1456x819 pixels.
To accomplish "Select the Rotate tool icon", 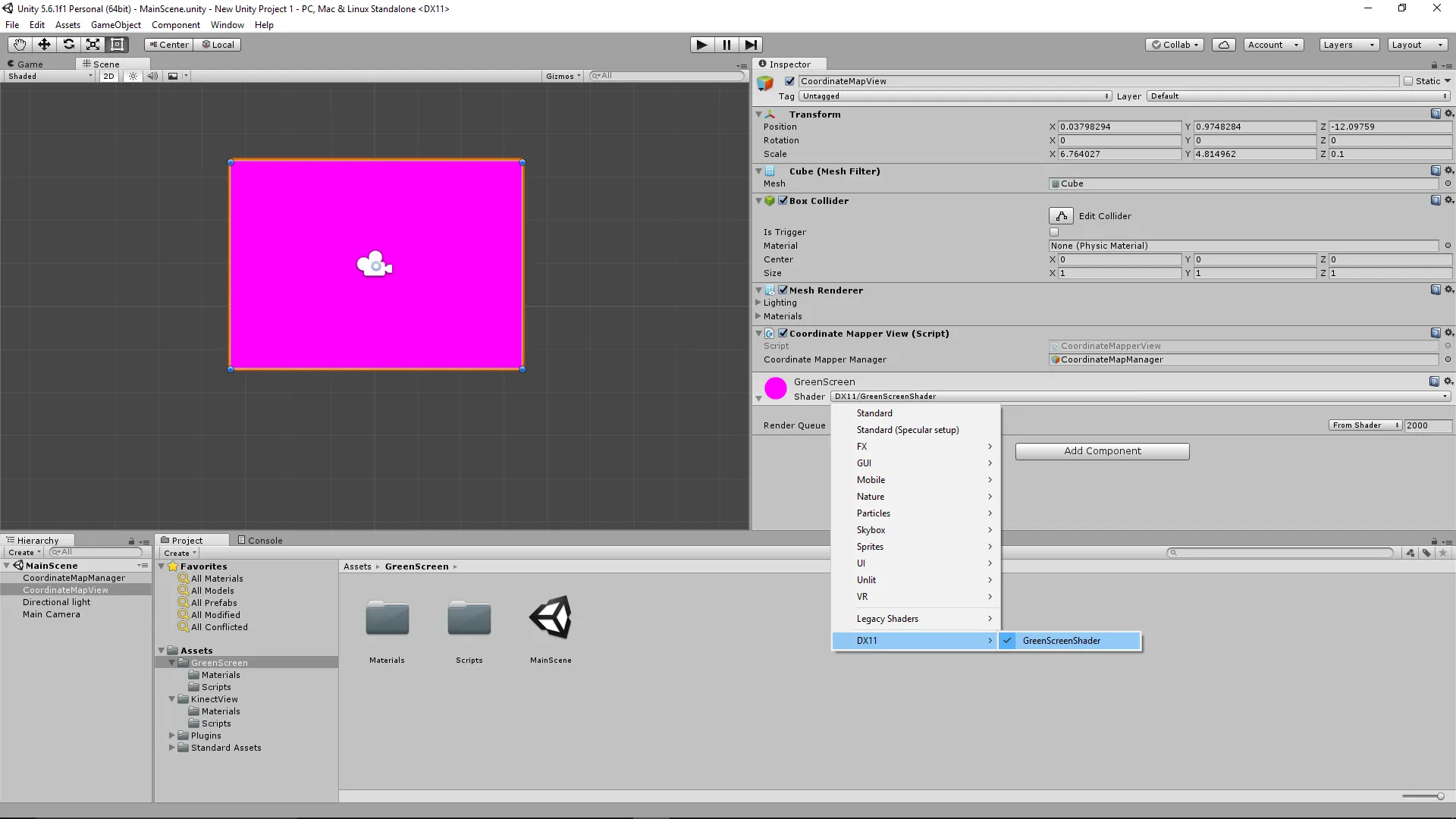I will point(68,45).
